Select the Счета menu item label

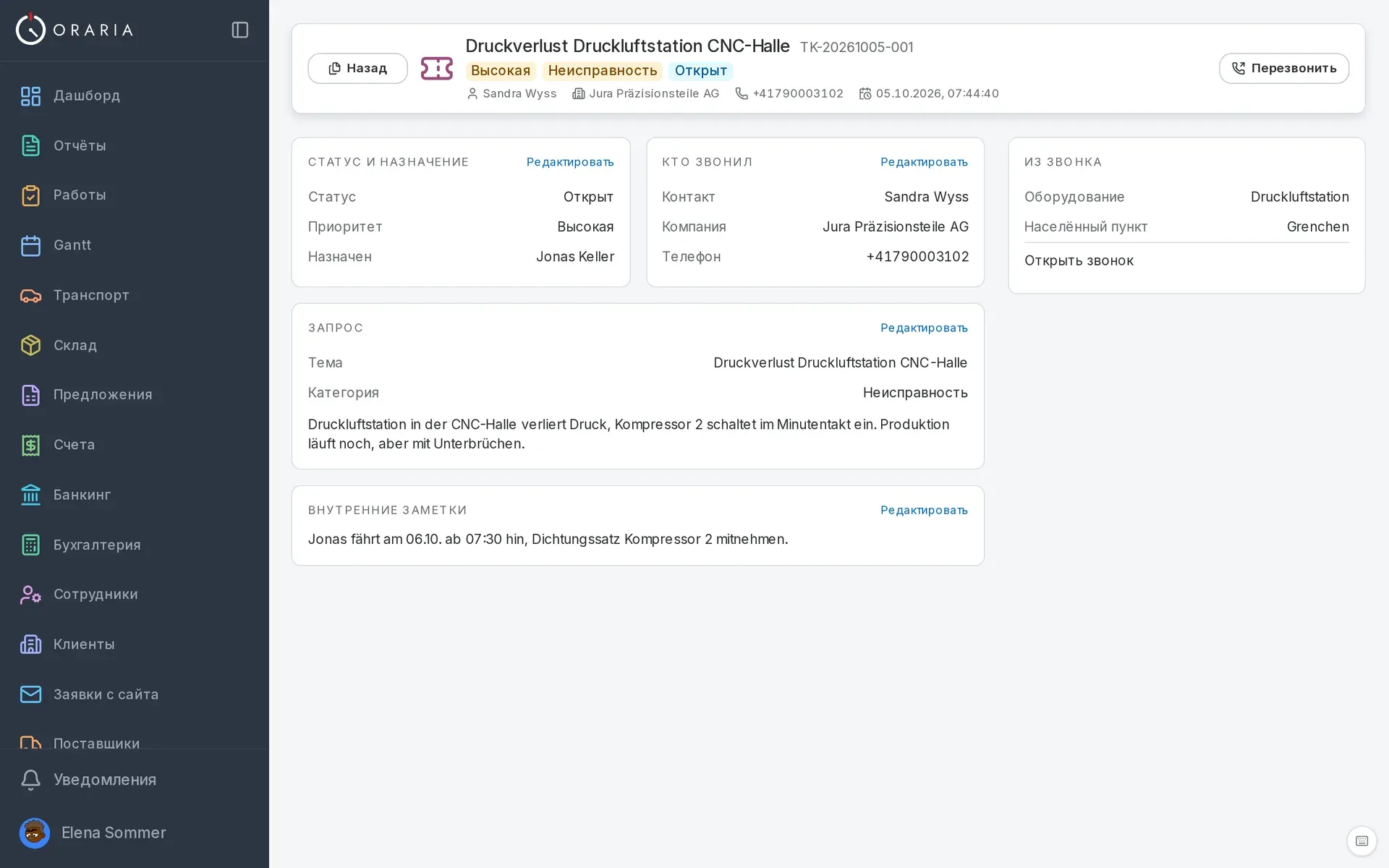(x=74, y=445)
